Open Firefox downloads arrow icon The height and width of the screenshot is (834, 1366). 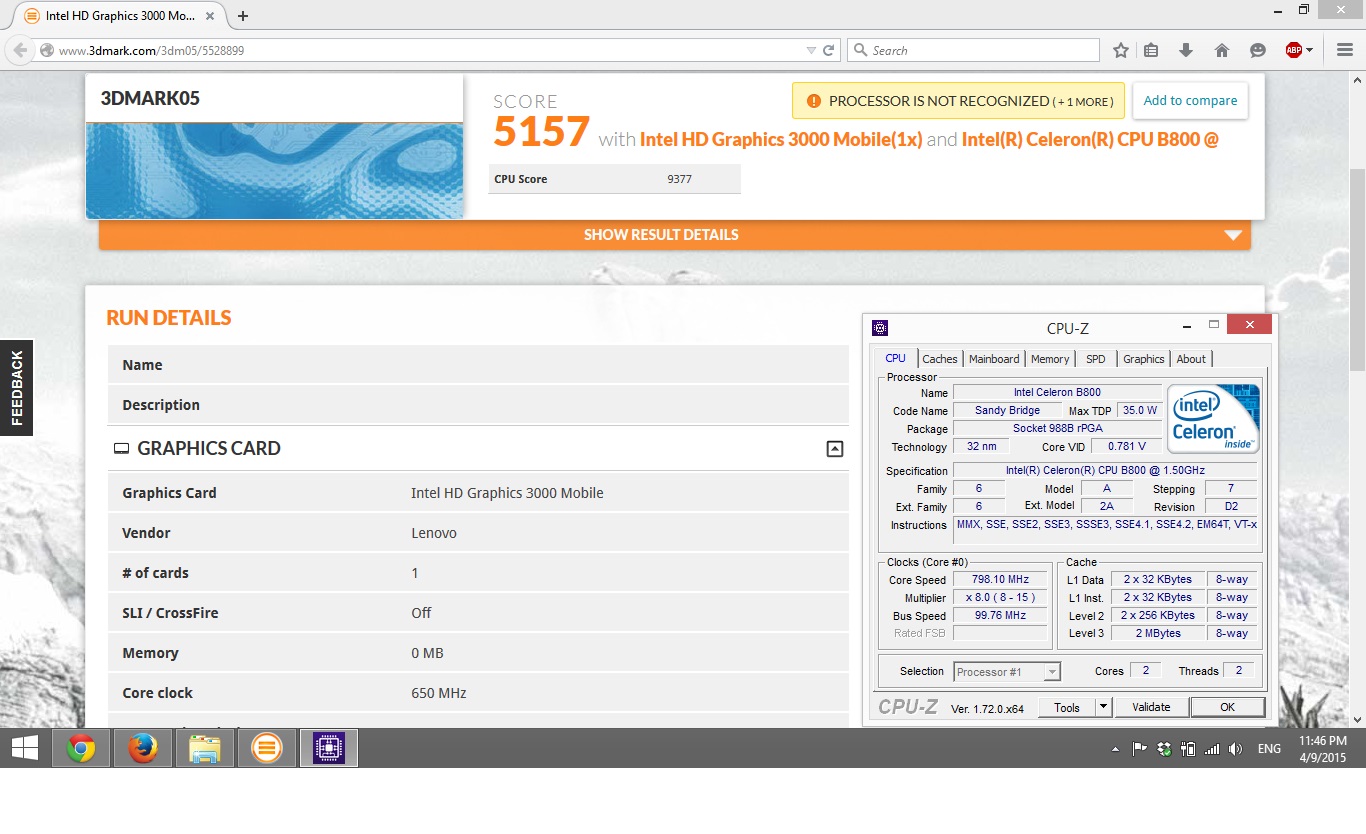click(x=1186, y=50)
